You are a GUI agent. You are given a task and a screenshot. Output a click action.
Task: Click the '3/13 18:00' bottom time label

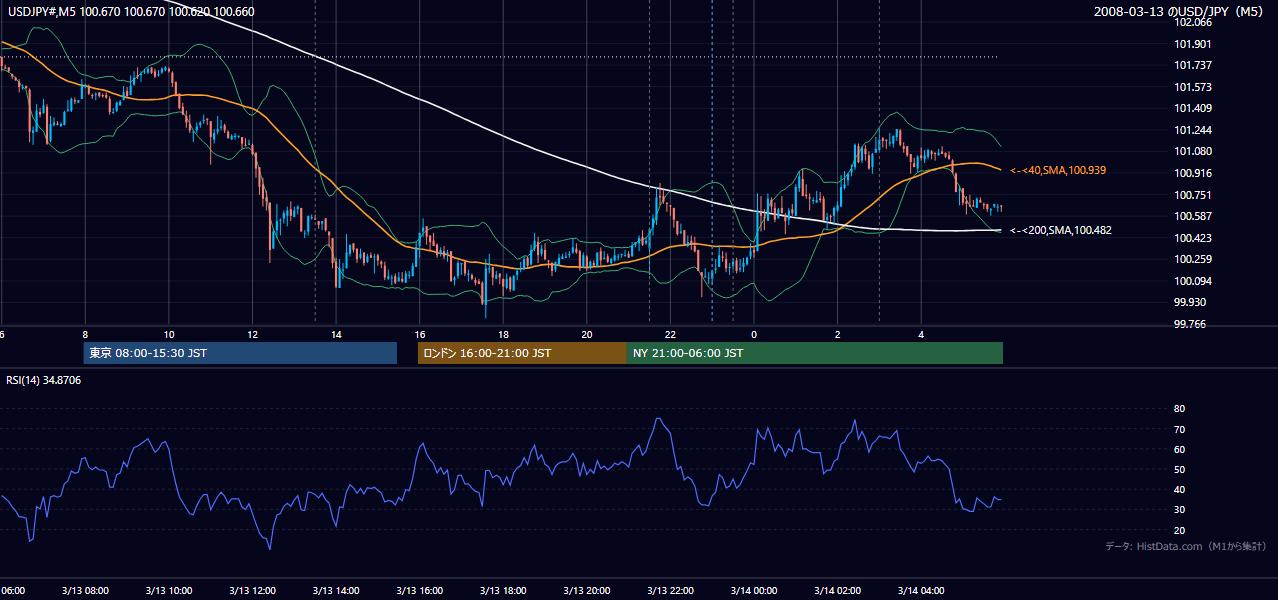pos(504,591)
